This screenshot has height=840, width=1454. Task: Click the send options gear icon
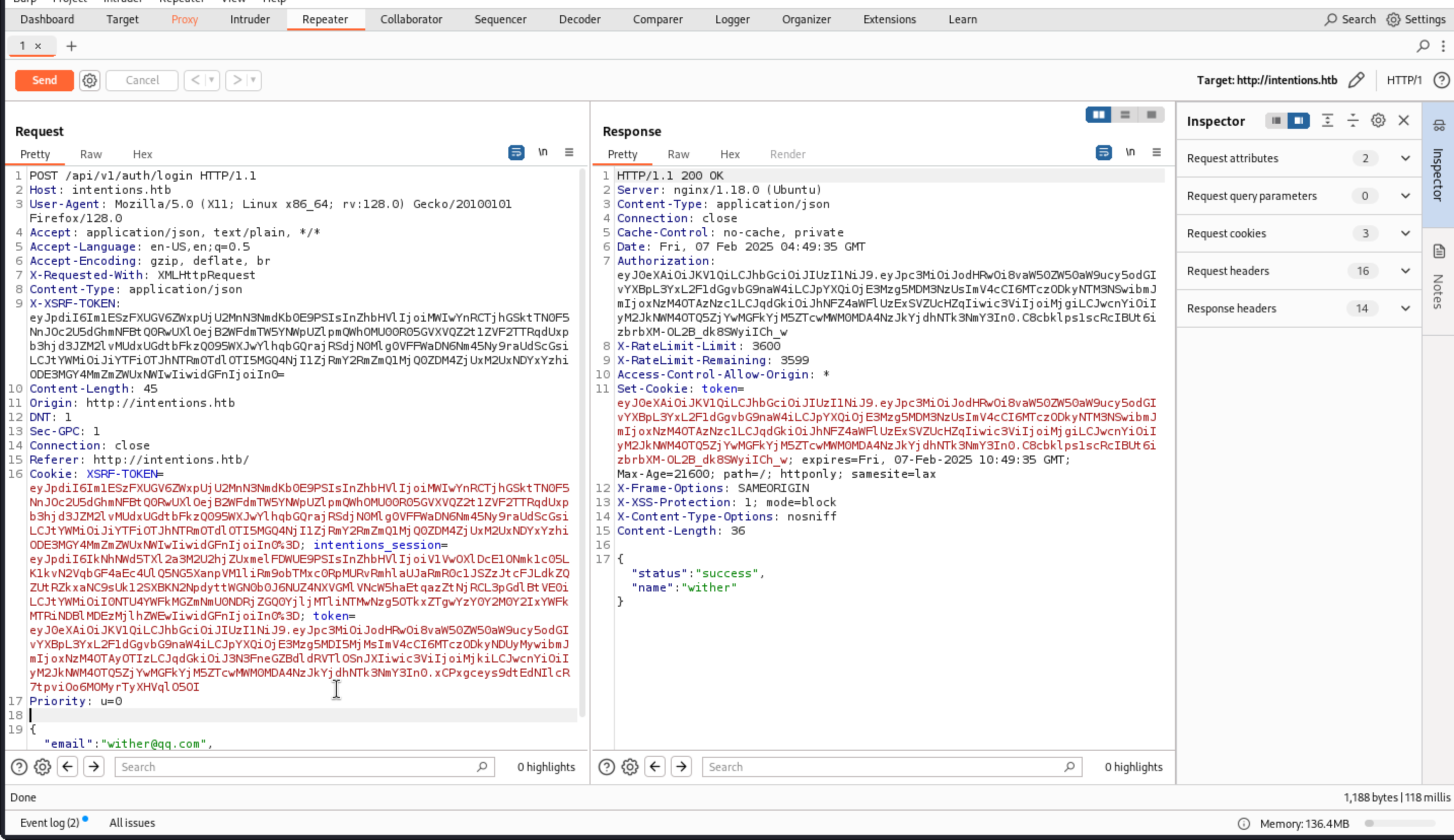pyautogui.click(x=89, y=80)
